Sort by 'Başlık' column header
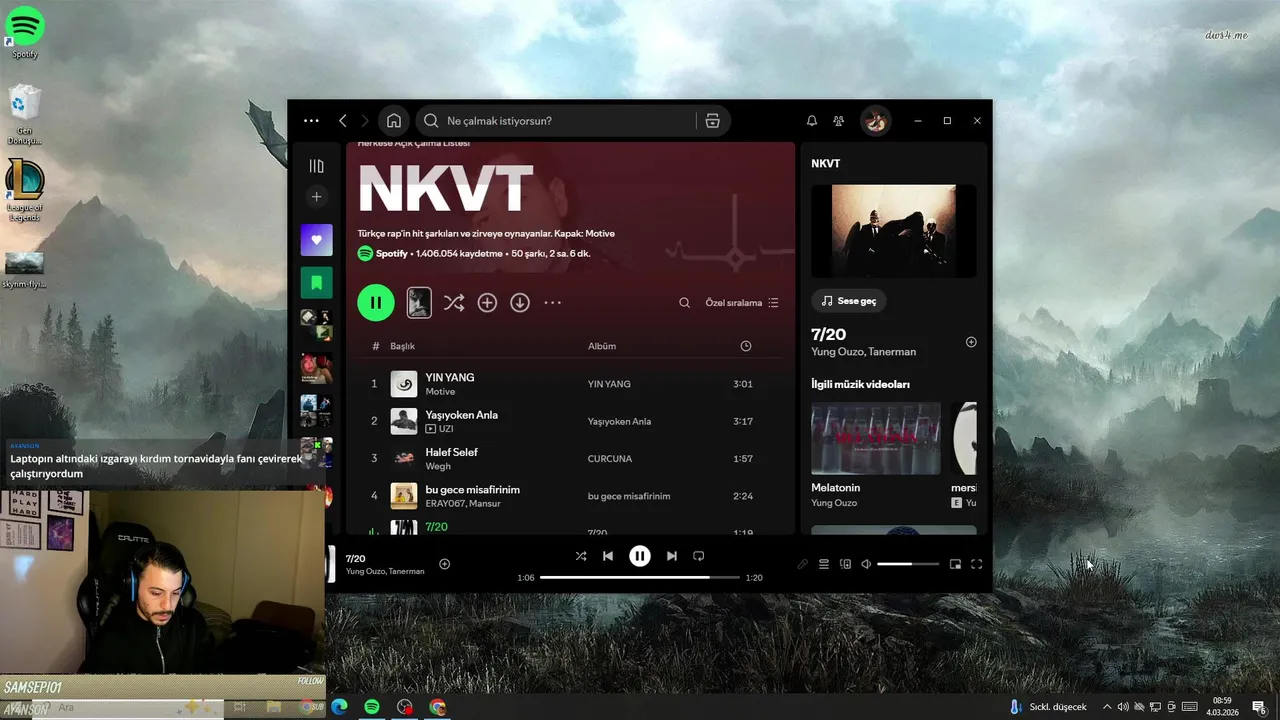The width and height of the screenshot is (1280, 720). pyautogui.click(x=402, y=346)
